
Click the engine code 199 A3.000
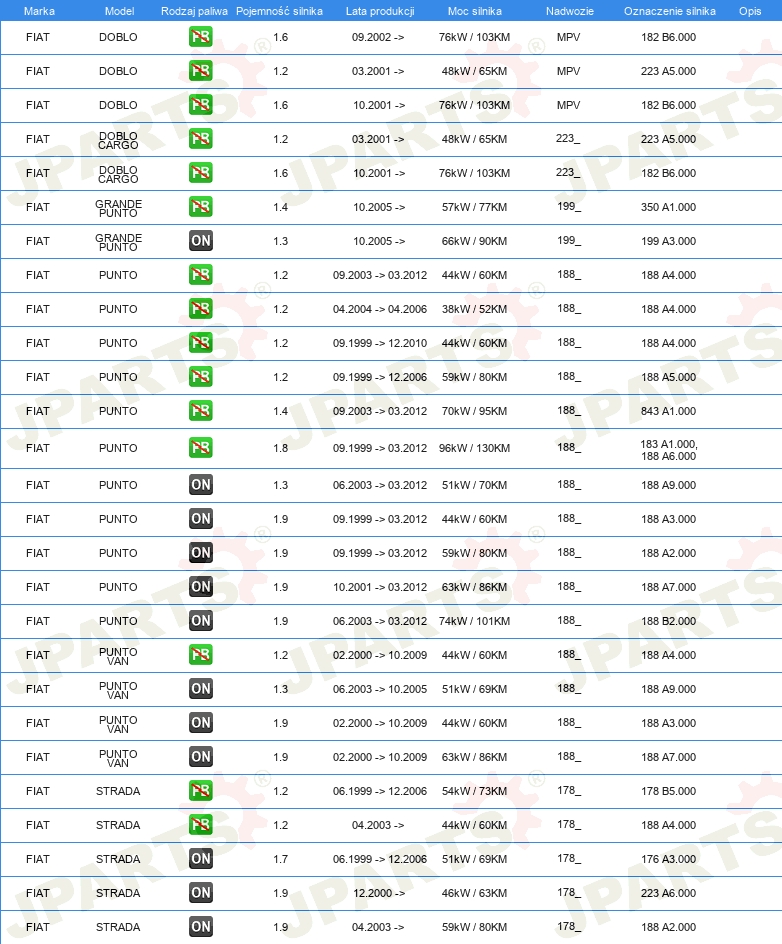[668, 241]
